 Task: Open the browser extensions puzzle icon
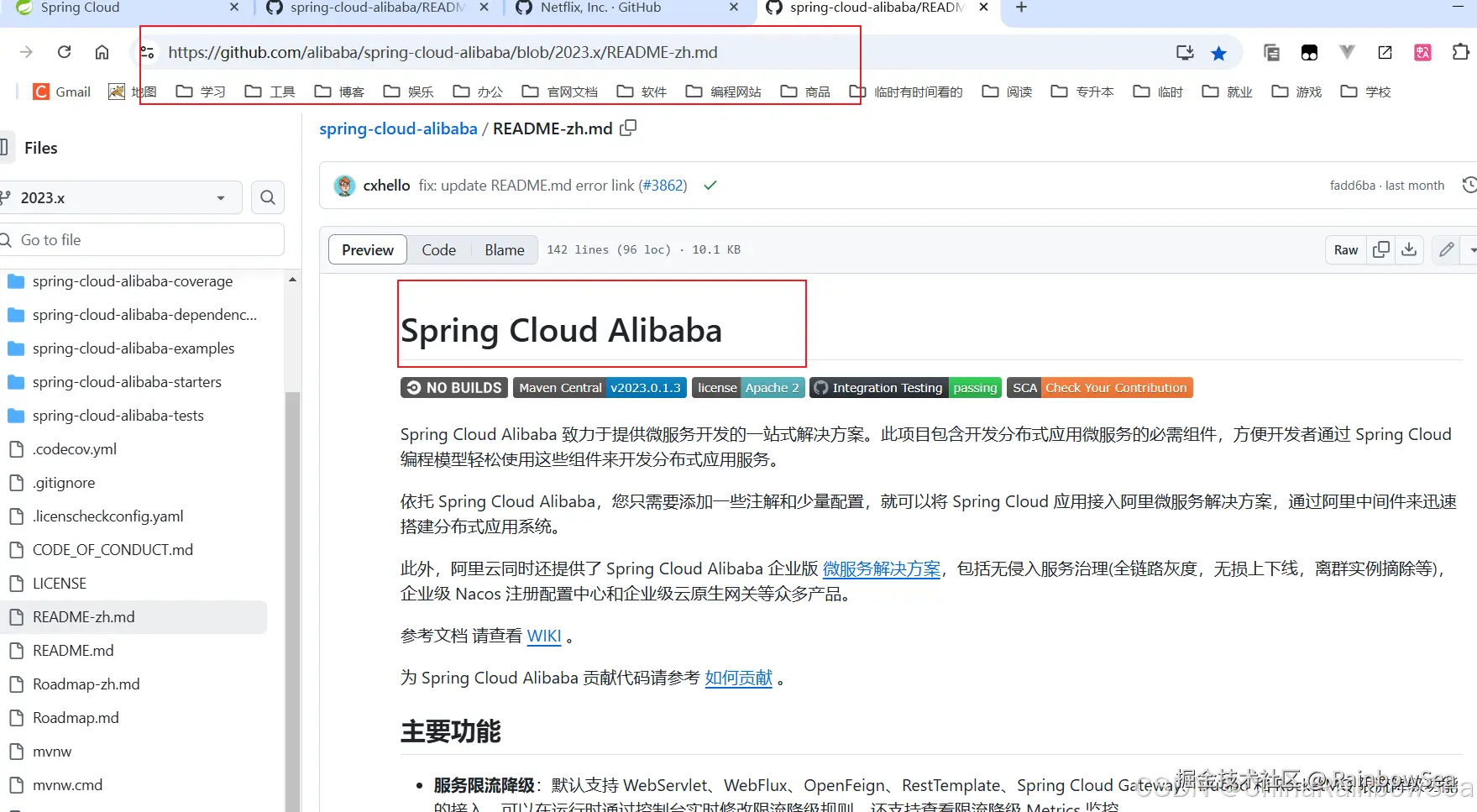[x=1460, y=52]
